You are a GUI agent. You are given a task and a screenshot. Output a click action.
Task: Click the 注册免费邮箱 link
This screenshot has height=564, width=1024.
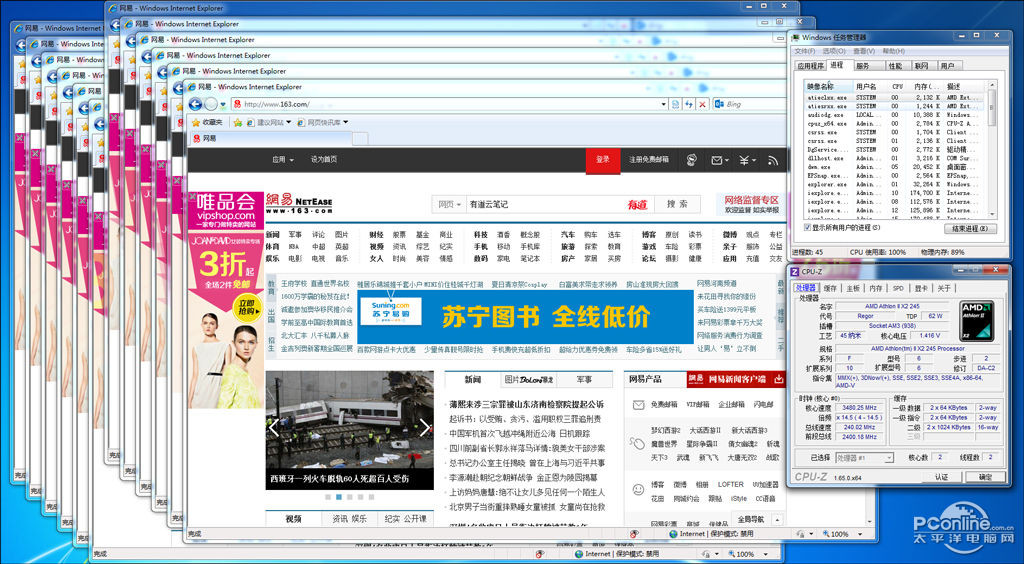coord(648,160)
